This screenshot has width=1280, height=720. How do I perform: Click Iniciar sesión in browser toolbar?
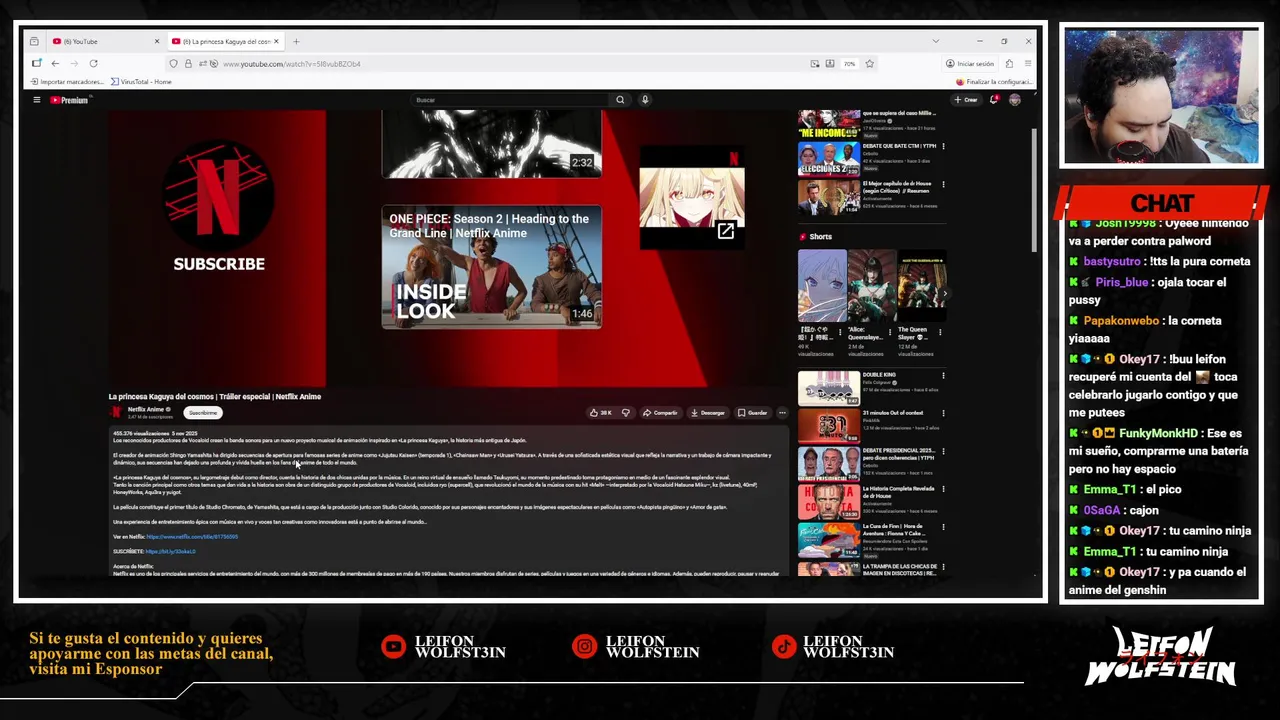pos(970,64)
